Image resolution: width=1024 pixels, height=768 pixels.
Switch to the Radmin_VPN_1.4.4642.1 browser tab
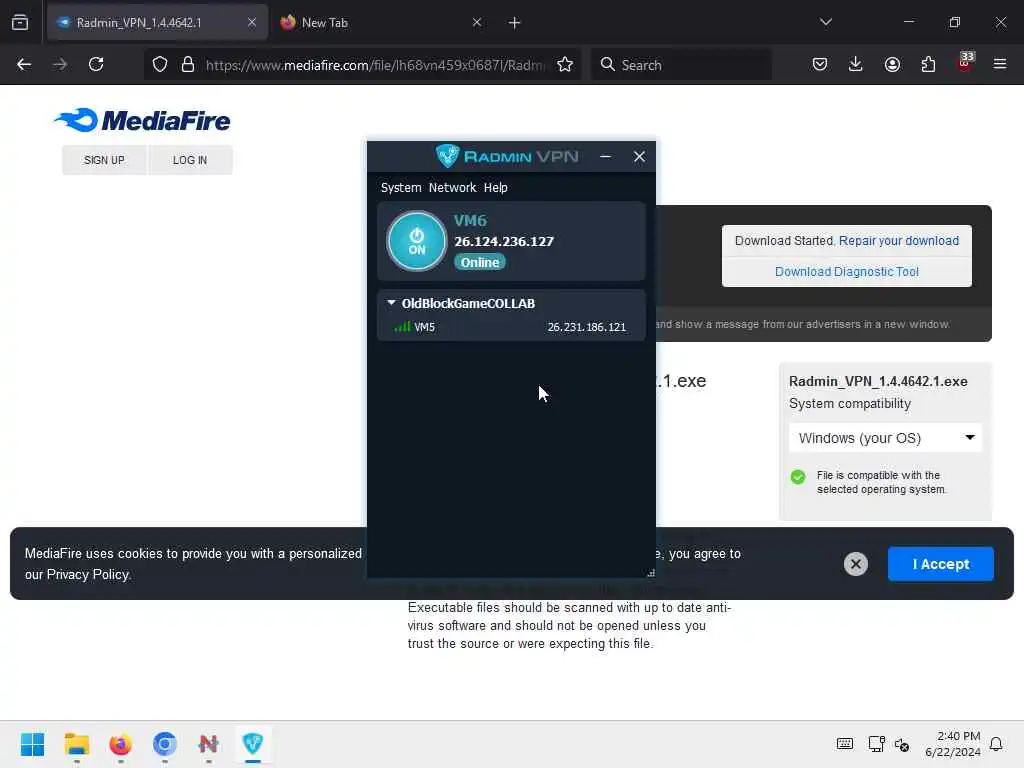tap(157, 23)
